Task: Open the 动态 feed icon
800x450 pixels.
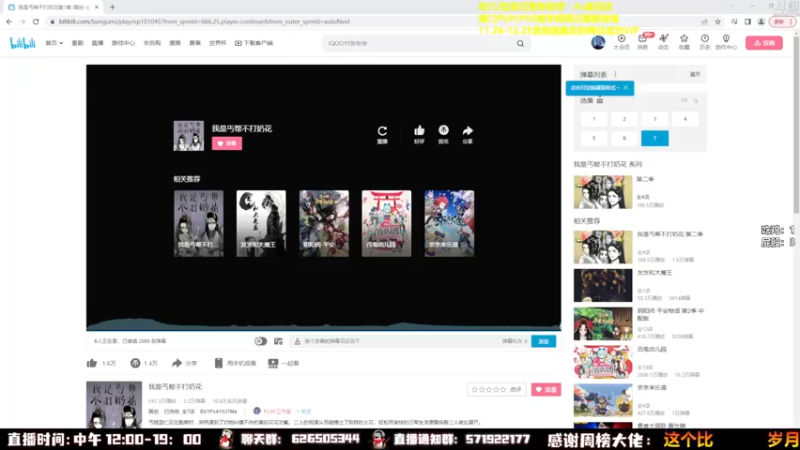Action: (663, 42)
